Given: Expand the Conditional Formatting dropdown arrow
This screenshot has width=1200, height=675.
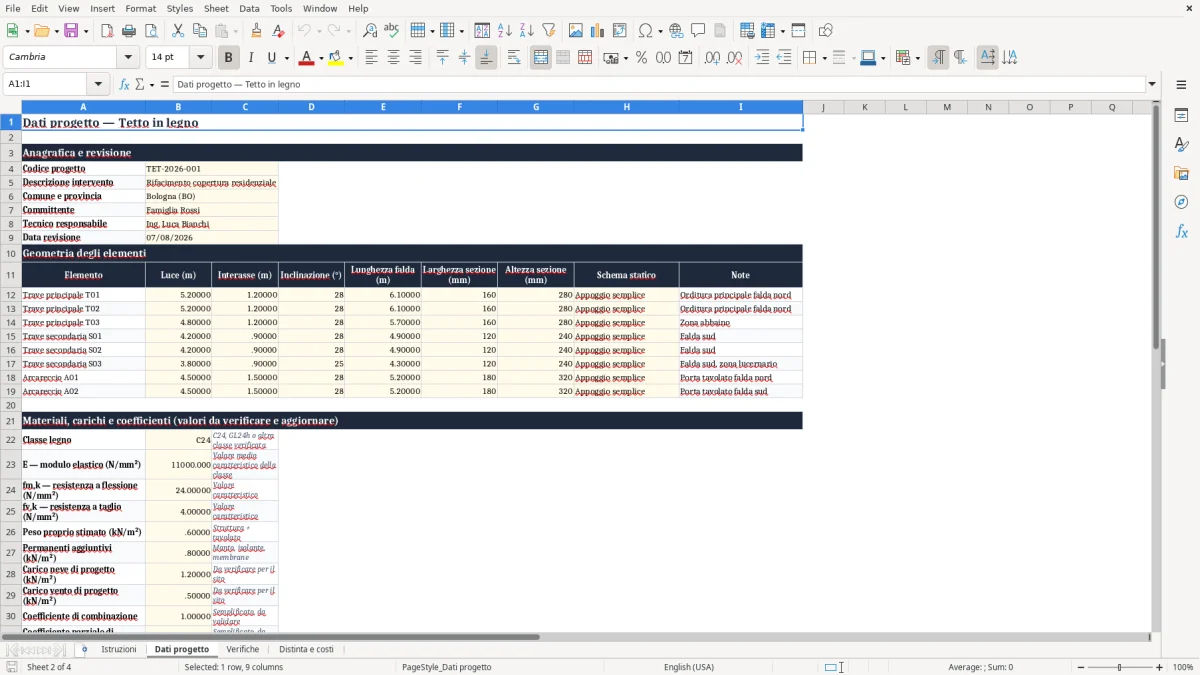Looking at the screenshot, I should 917,58.
